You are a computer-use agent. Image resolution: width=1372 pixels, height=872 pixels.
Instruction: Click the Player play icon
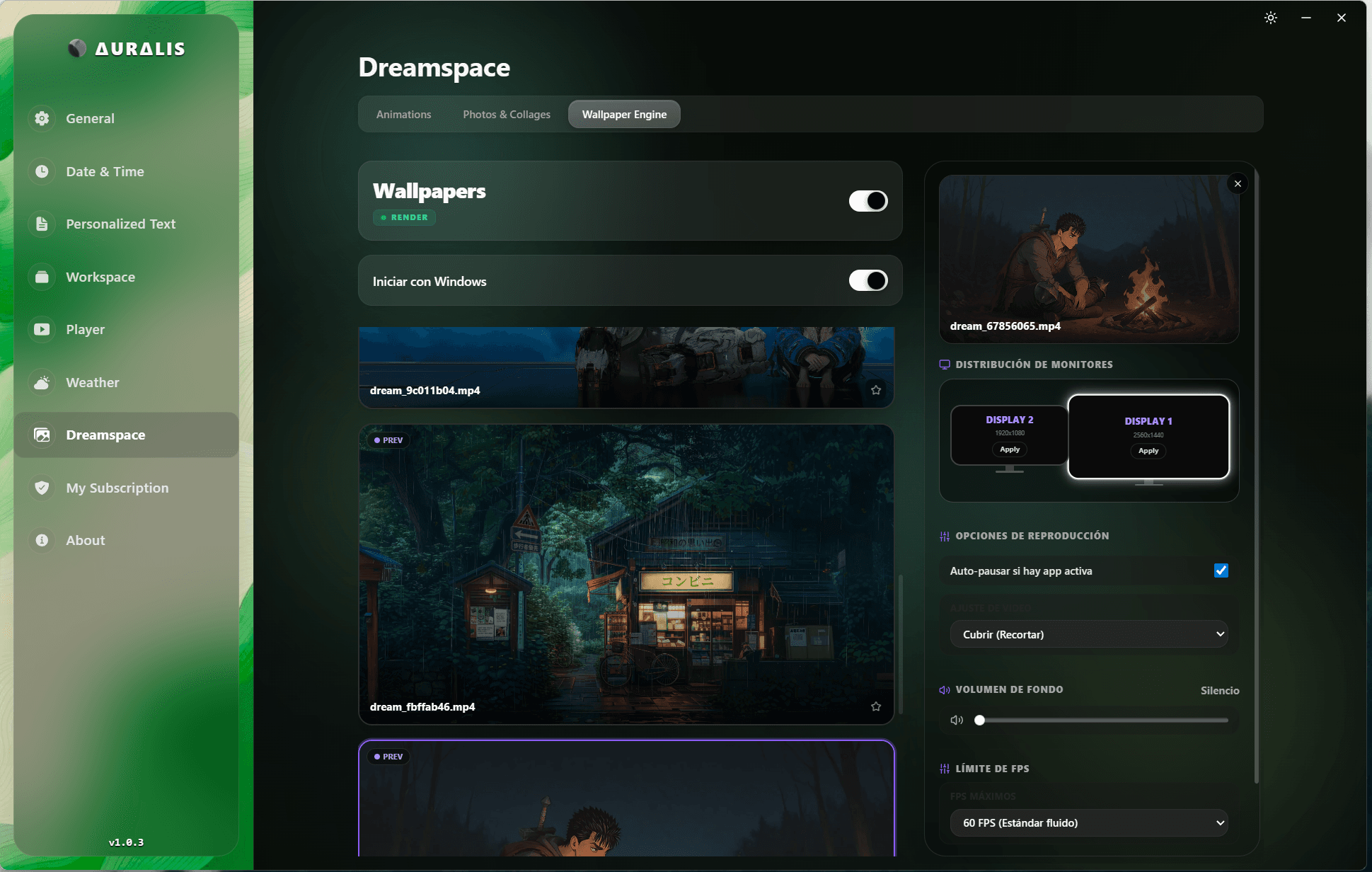click(42, 329)
